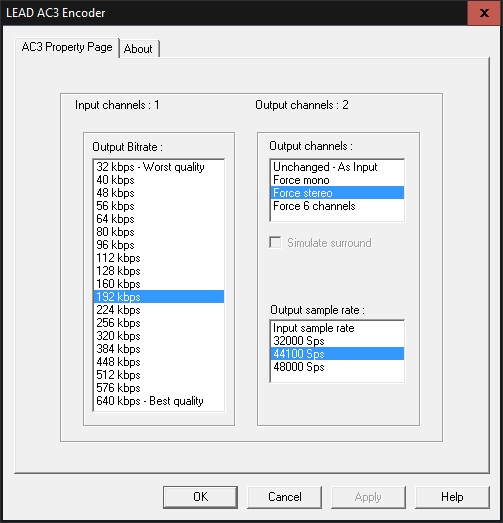Choose 128 kbps in bitrate list
This screenshot has width=503, height=523.
pos(159,271)
